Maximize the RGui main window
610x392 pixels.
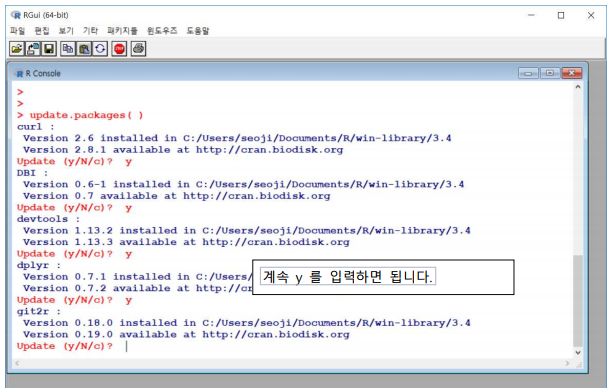(x=561, y=15)
